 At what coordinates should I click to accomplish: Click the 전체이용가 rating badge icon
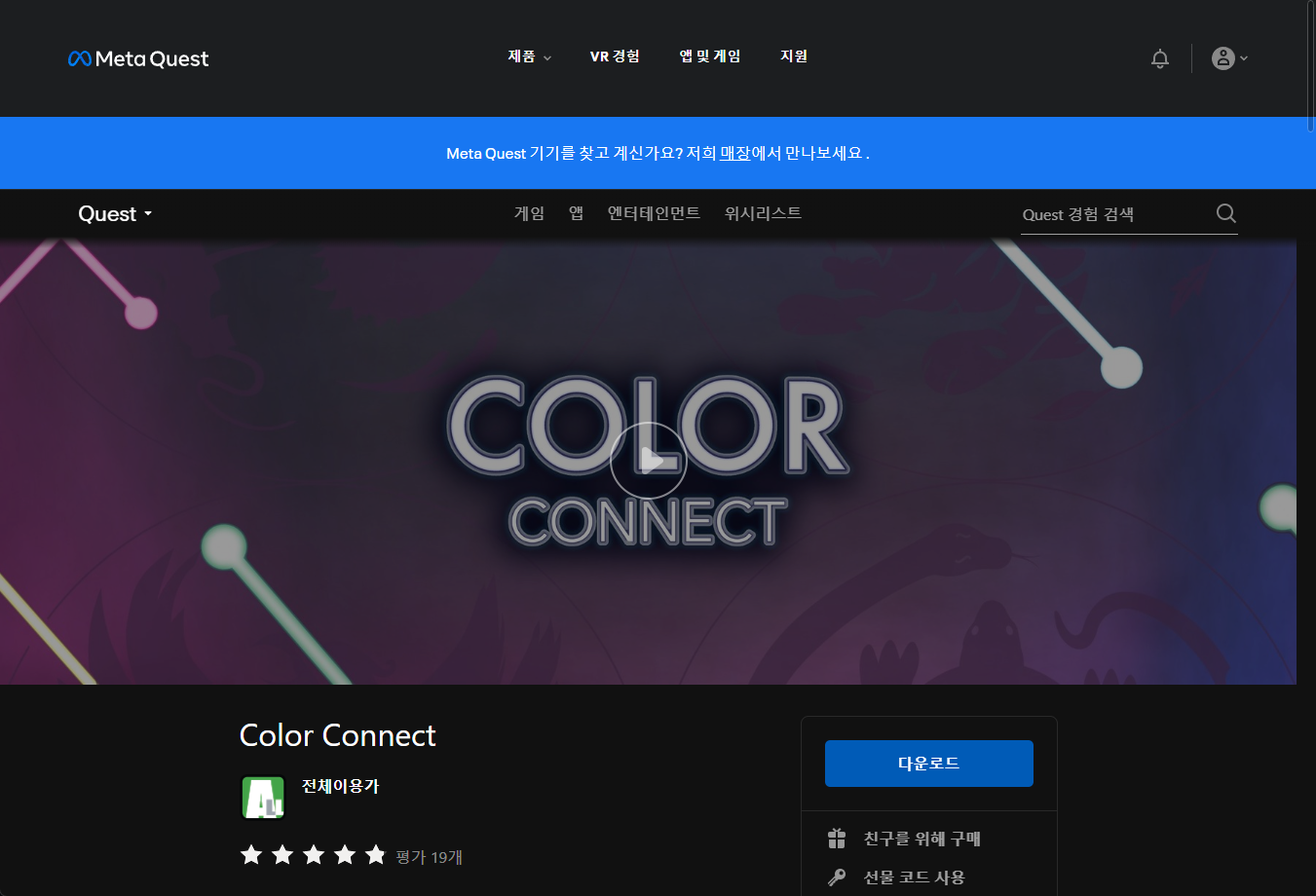coord(263,798)
